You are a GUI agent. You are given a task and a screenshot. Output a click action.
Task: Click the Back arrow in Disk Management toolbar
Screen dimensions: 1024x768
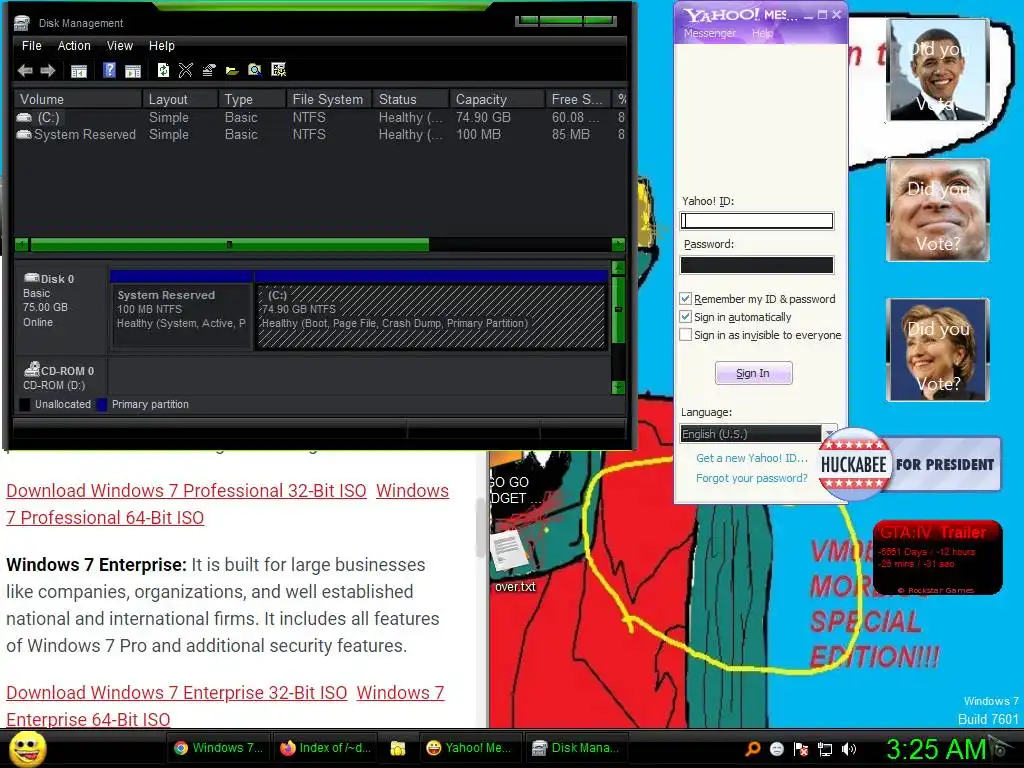(25, 71)
